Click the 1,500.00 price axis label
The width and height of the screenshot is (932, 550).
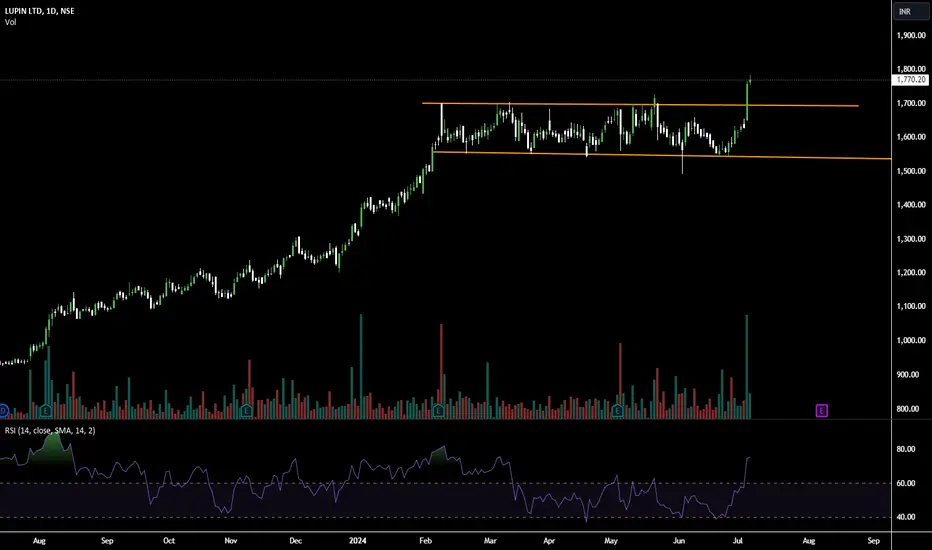911,171
